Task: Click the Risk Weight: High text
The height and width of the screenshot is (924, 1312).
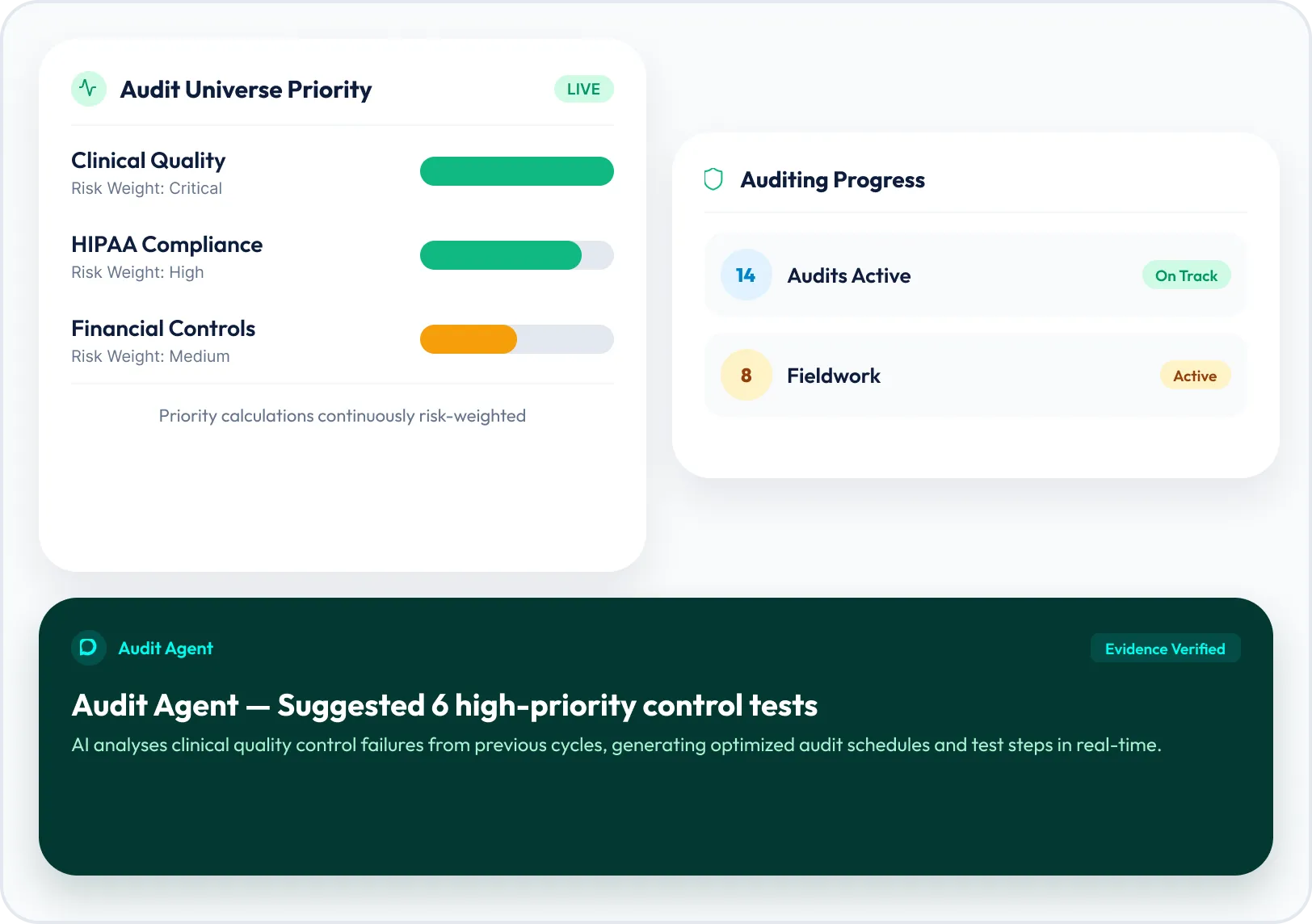Action: (137, 272)
